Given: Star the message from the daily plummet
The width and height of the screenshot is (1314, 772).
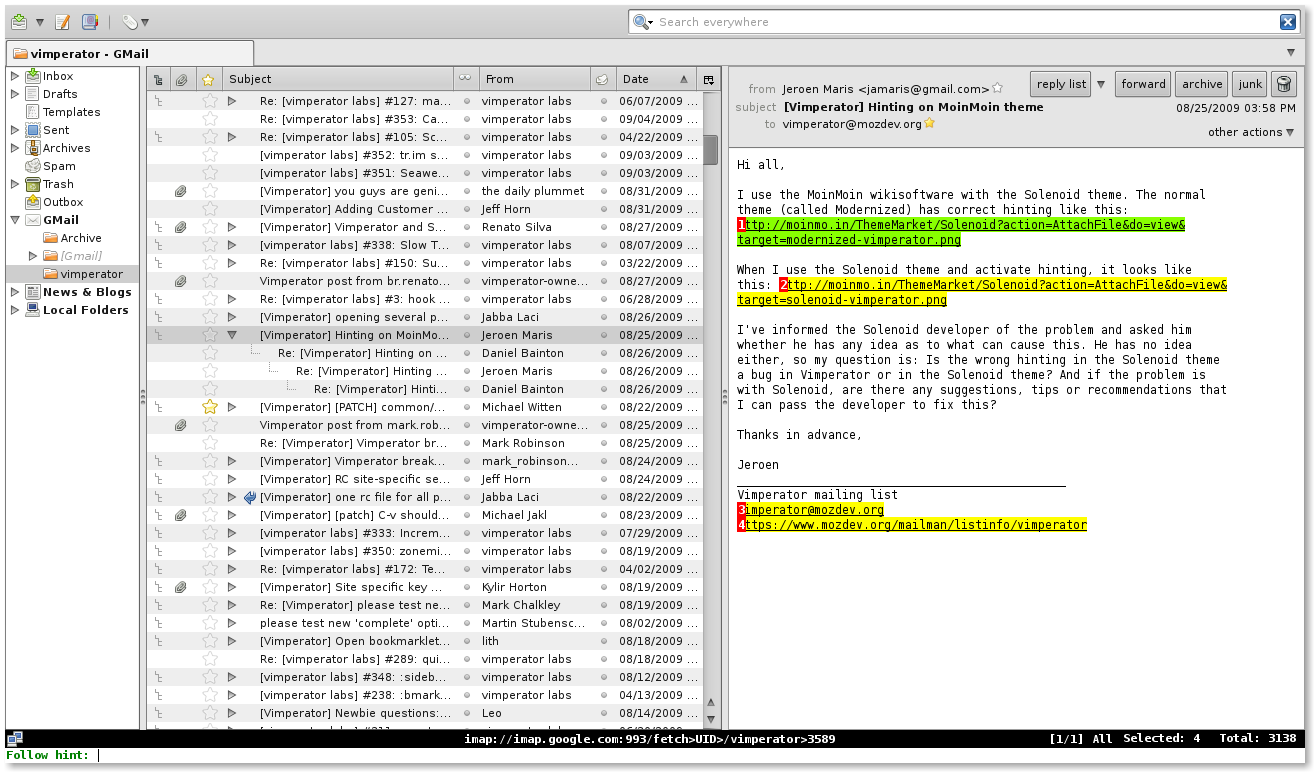Looking at the screenshot, I should coord(209,191).
